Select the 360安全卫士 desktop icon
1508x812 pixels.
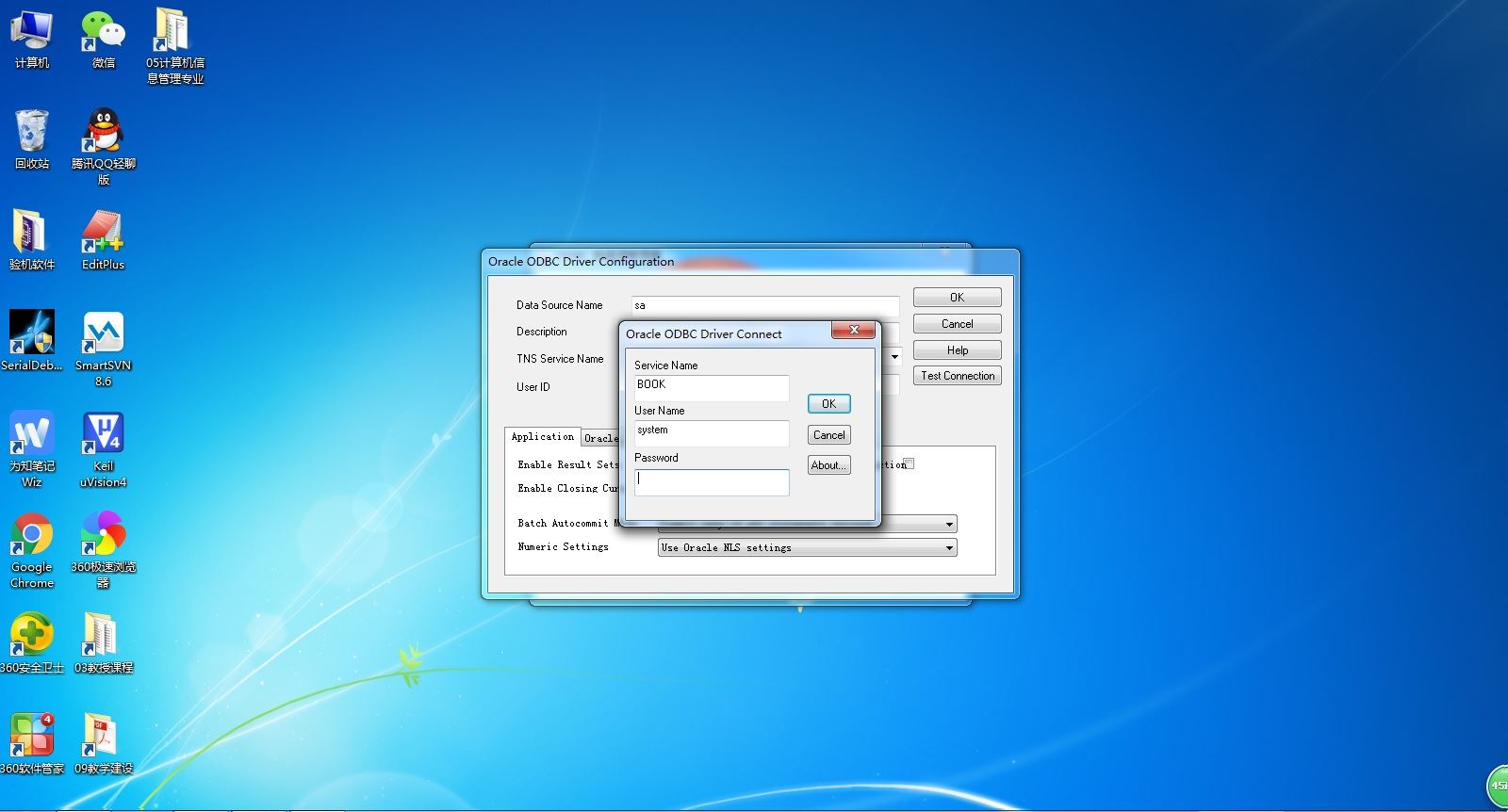click(x=32, y=642)
